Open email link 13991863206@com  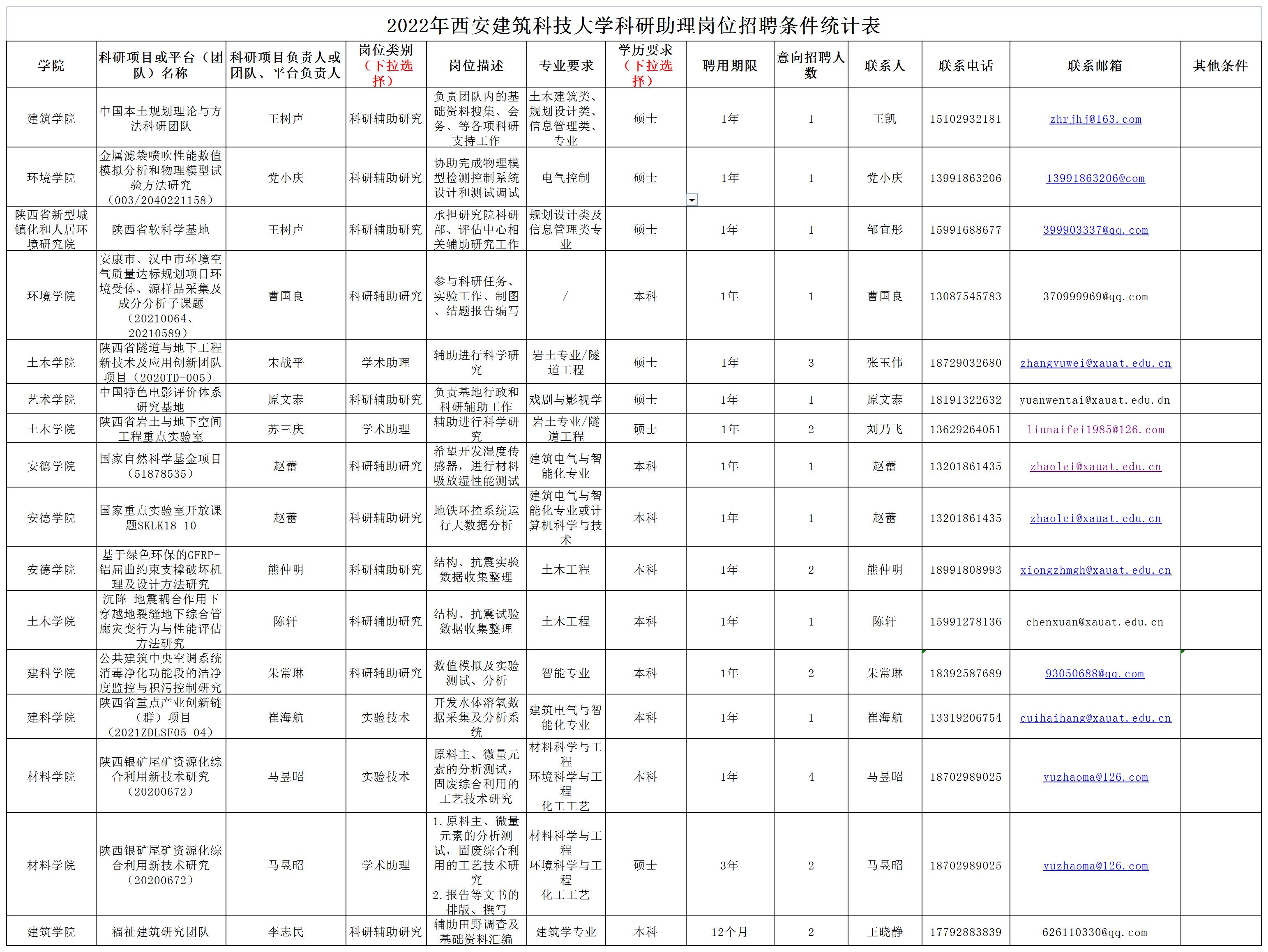(x=1095, y=178)
